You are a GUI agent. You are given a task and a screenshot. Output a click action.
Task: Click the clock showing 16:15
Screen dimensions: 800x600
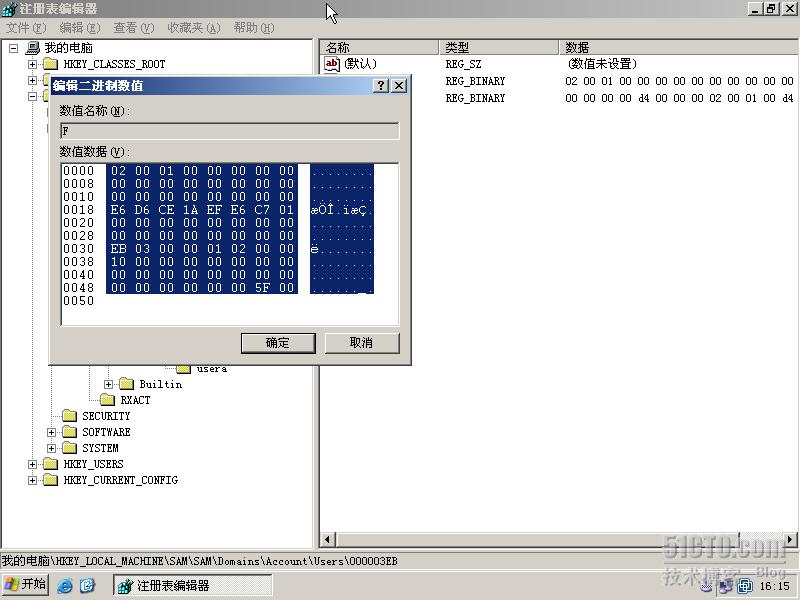pos(774,586)
